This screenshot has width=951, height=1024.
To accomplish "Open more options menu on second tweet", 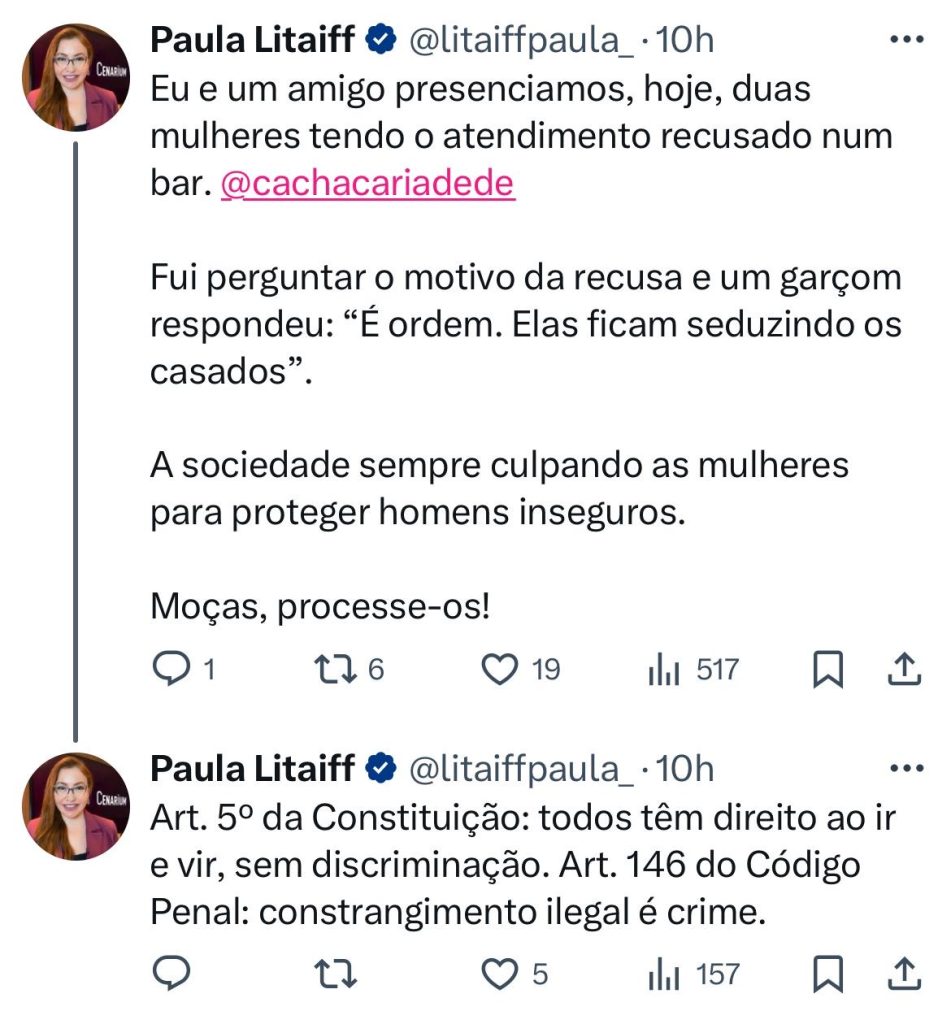I will coord(906,769).
